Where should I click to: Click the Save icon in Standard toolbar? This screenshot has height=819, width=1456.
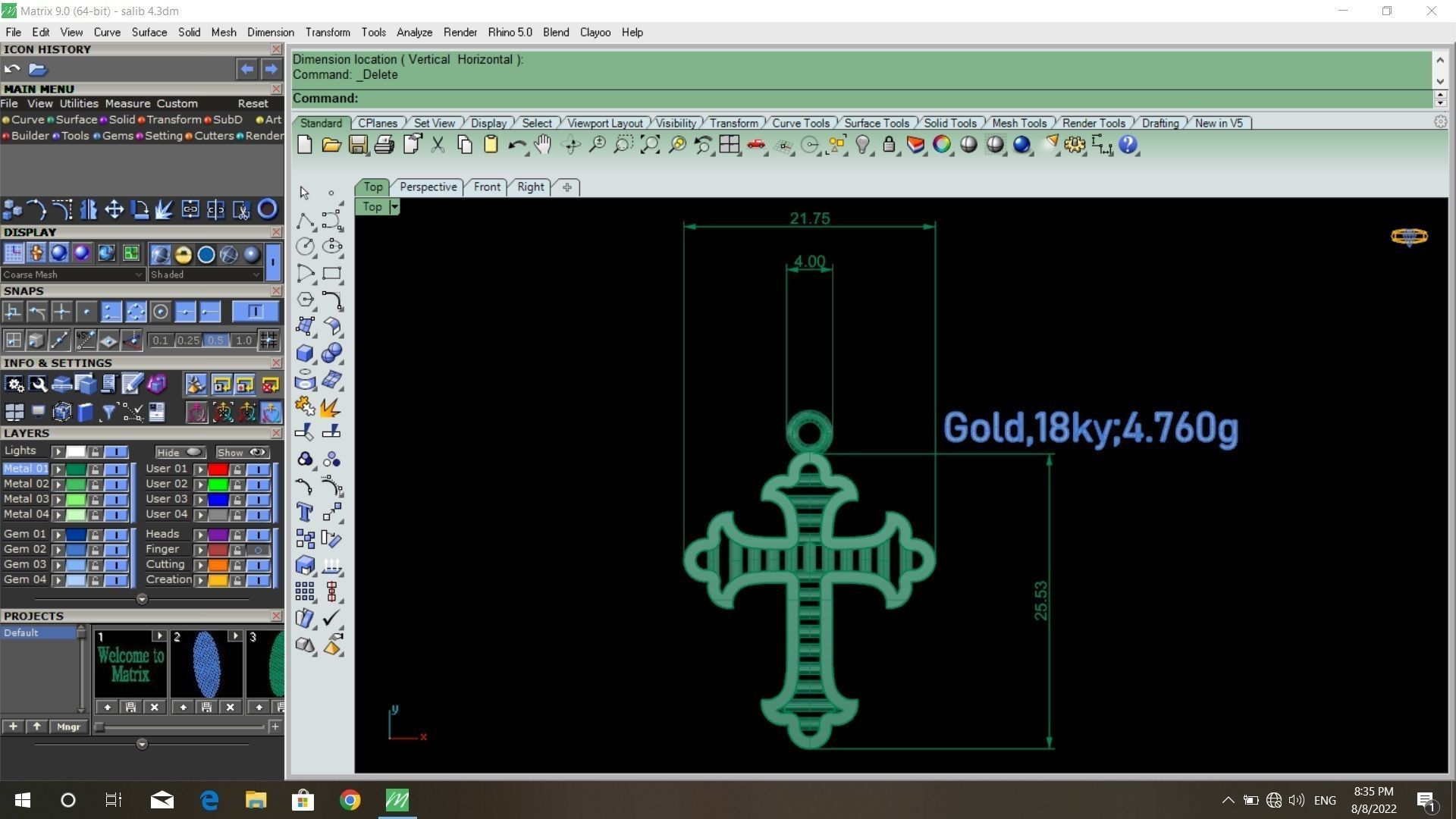358,144
